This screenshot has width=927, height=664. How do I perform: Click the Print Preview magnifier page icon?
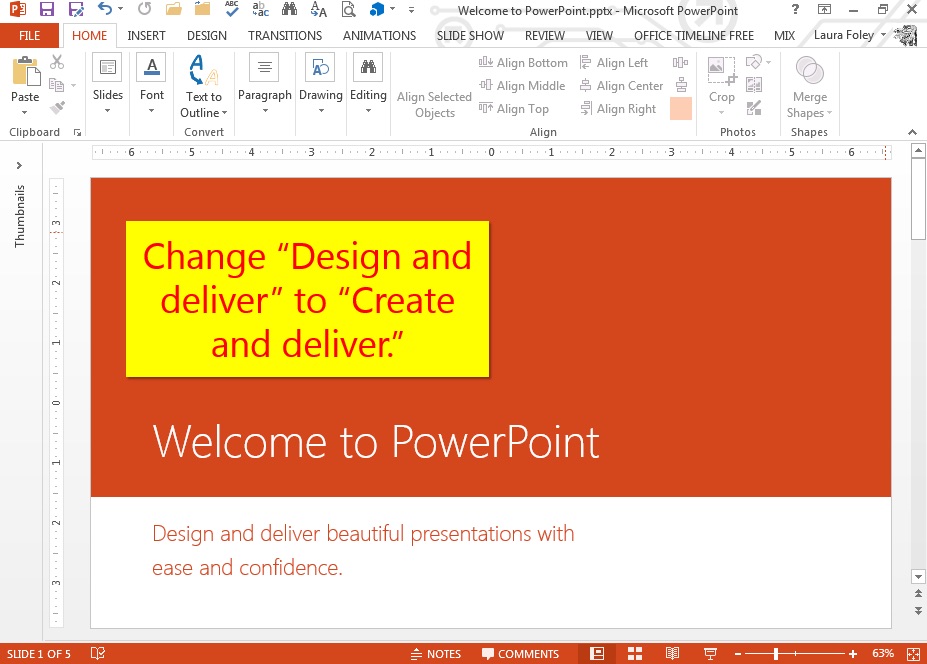tap(348, 9)
